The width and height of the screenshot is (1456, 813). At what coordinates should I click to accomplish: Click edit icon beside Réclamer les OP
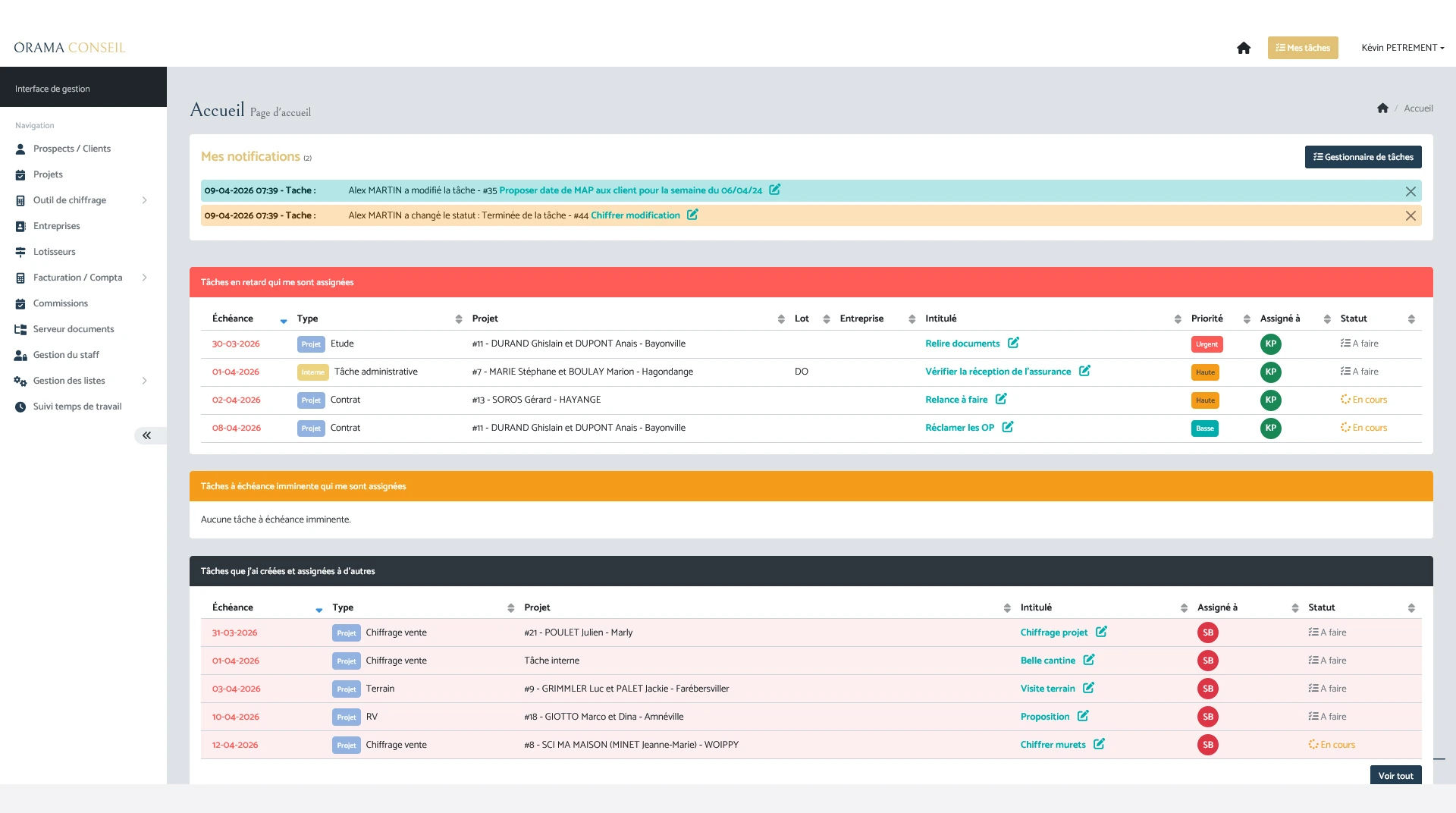pyautogui.click(x=1007, y=427)
